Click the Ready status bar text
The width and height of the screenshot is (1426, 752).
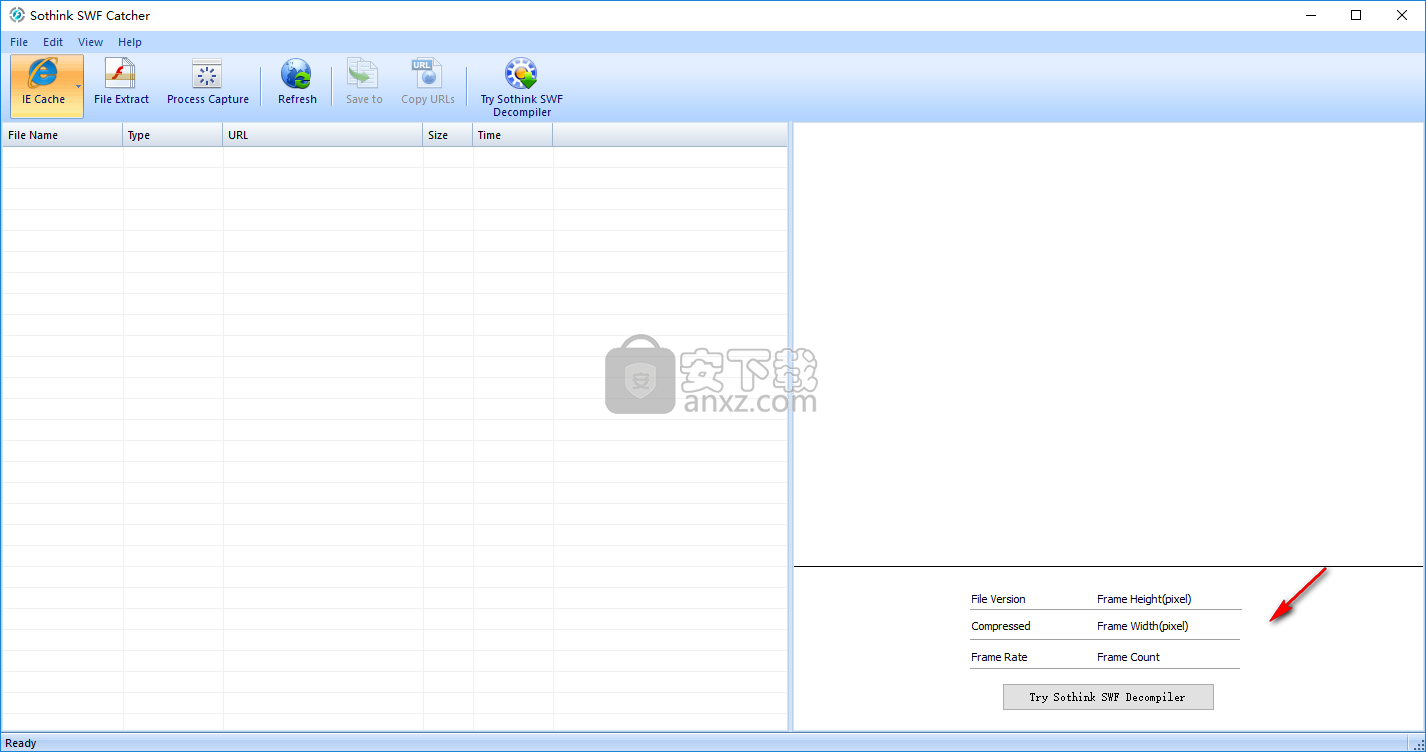pos(21,743)
